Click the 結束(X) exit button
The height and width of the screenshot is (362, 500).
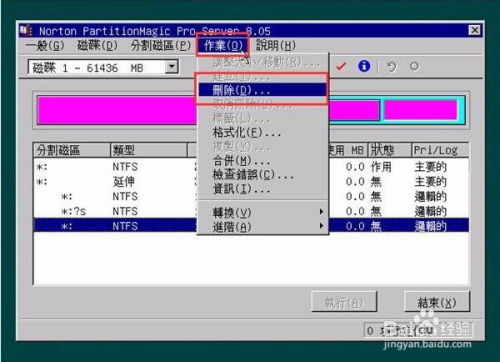click(x=437, y=302)
